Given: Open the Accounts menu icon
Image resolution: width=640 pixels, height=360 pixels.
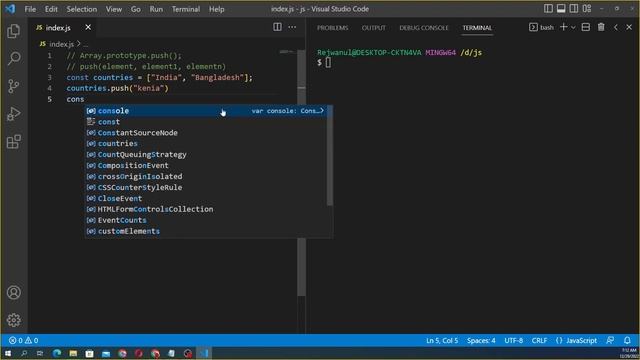Looking at the screenshot, I should (x=13, y=292).
